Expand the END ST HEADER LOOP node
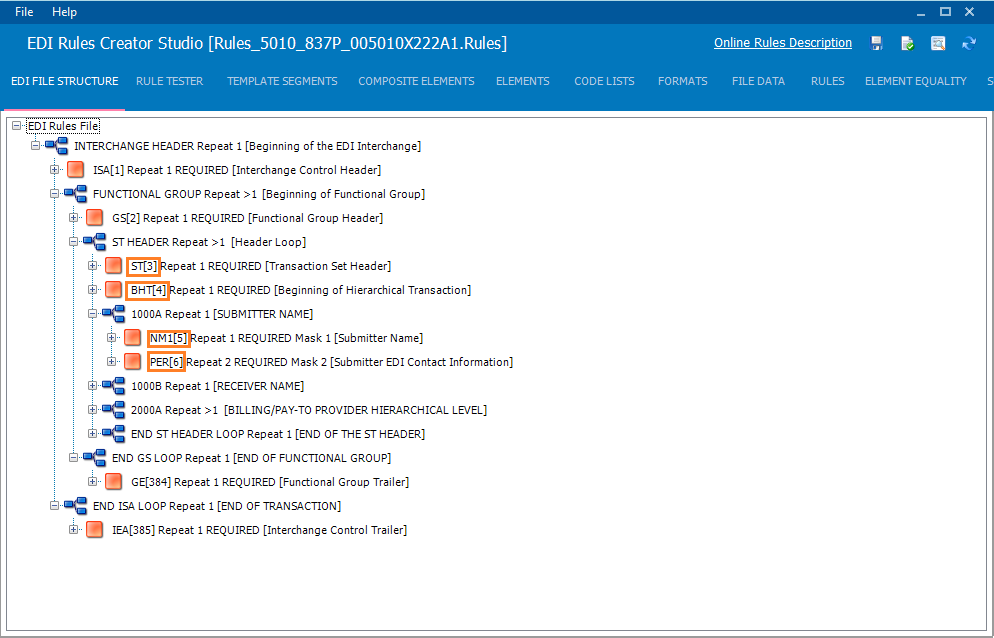994x638 pixels. pos(93,434)
